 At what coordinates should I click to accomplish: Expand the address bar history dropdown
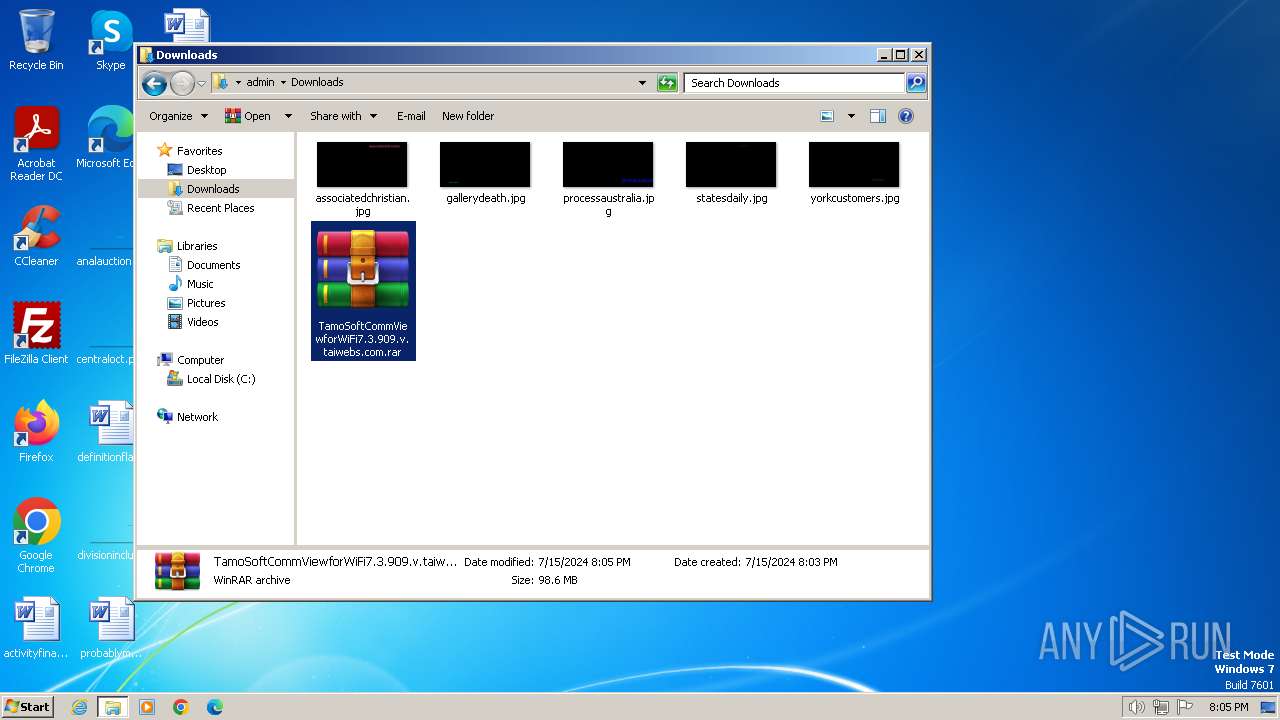click(642, 83)
